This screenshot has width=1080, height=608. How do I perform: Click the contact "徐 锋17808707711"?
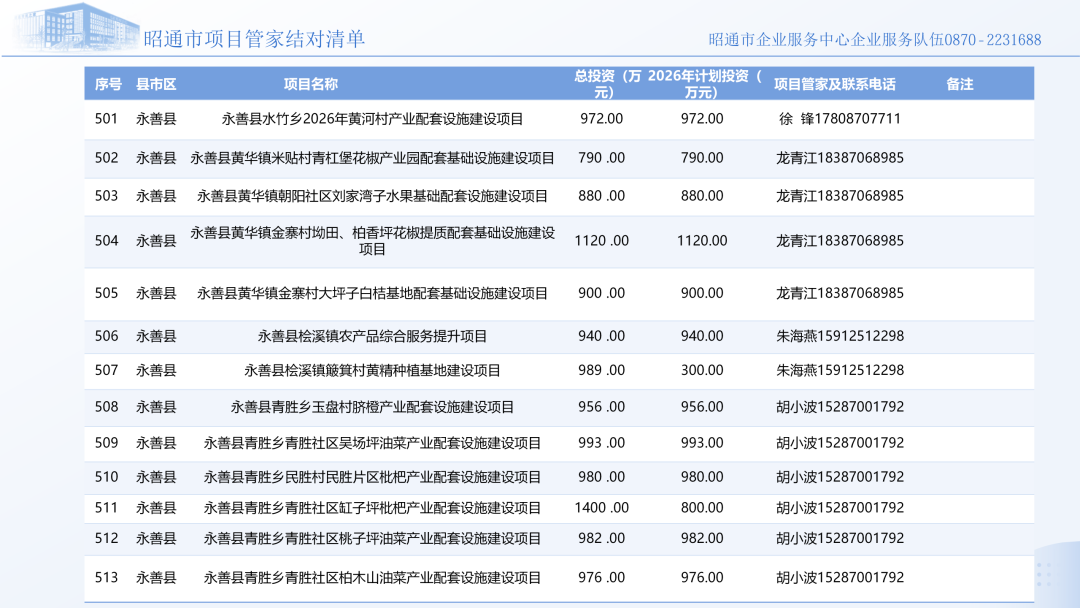point(840,118)
